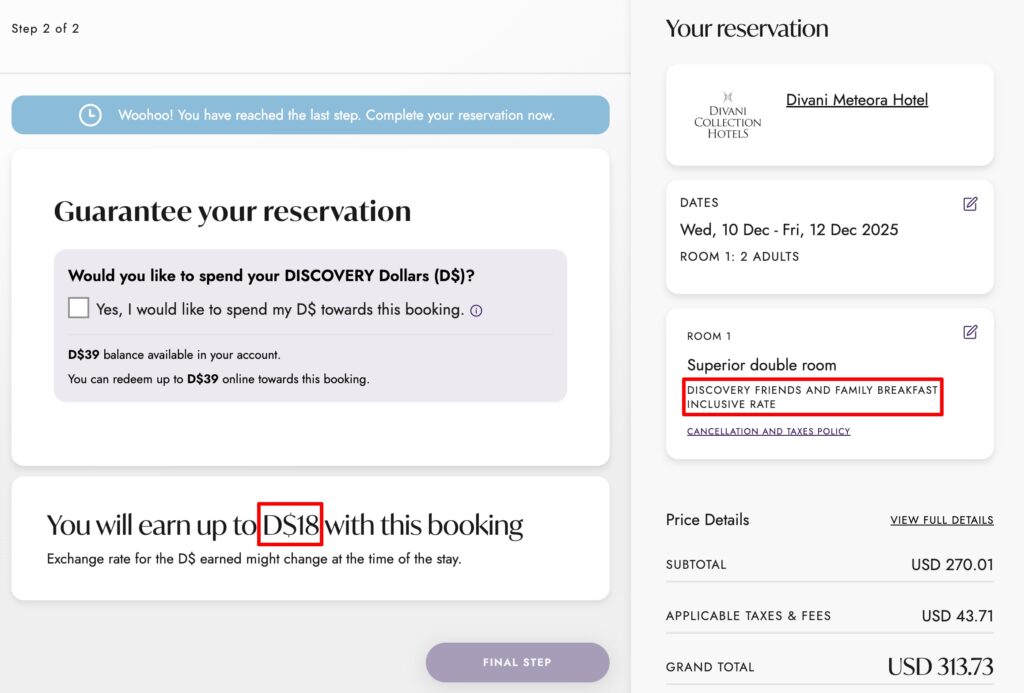View the Cancellation and Taxes Policy
The width and height of the screenshot is (1024, 693).
tap(766, 431)
